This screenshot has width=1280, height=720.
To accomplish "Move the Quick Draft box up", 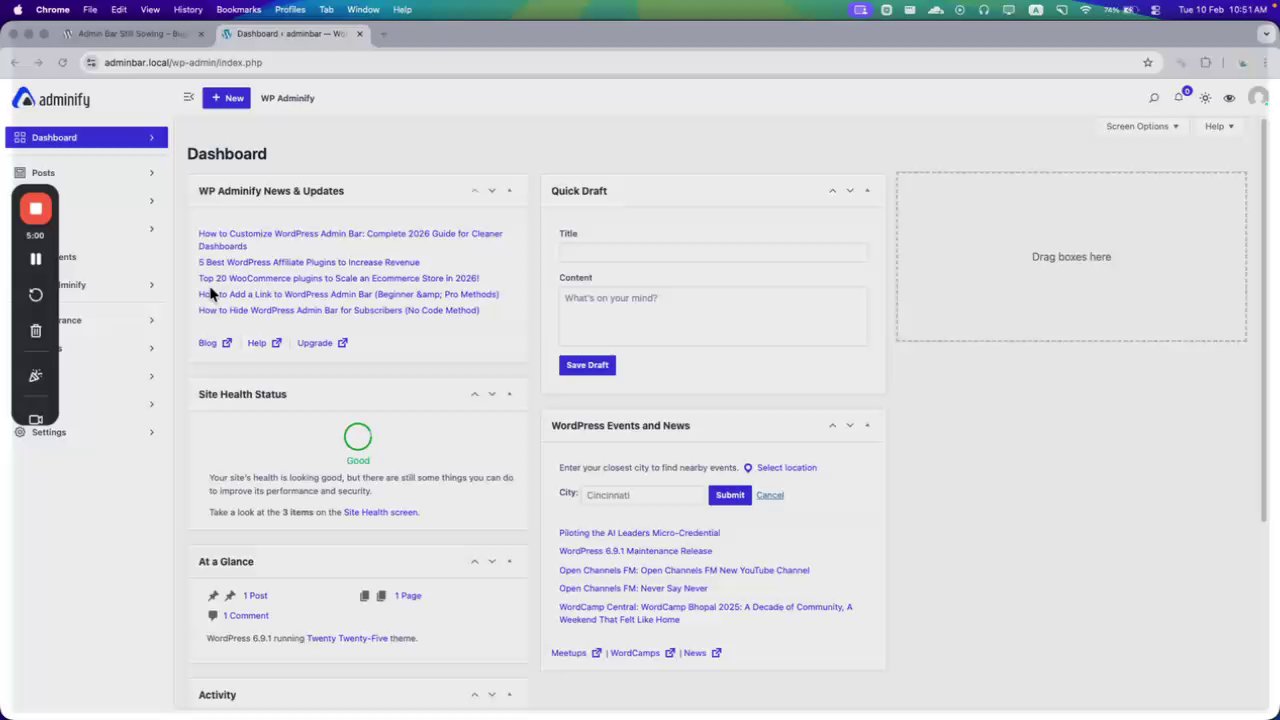I will pyautogui.click(x=832, y=191).
